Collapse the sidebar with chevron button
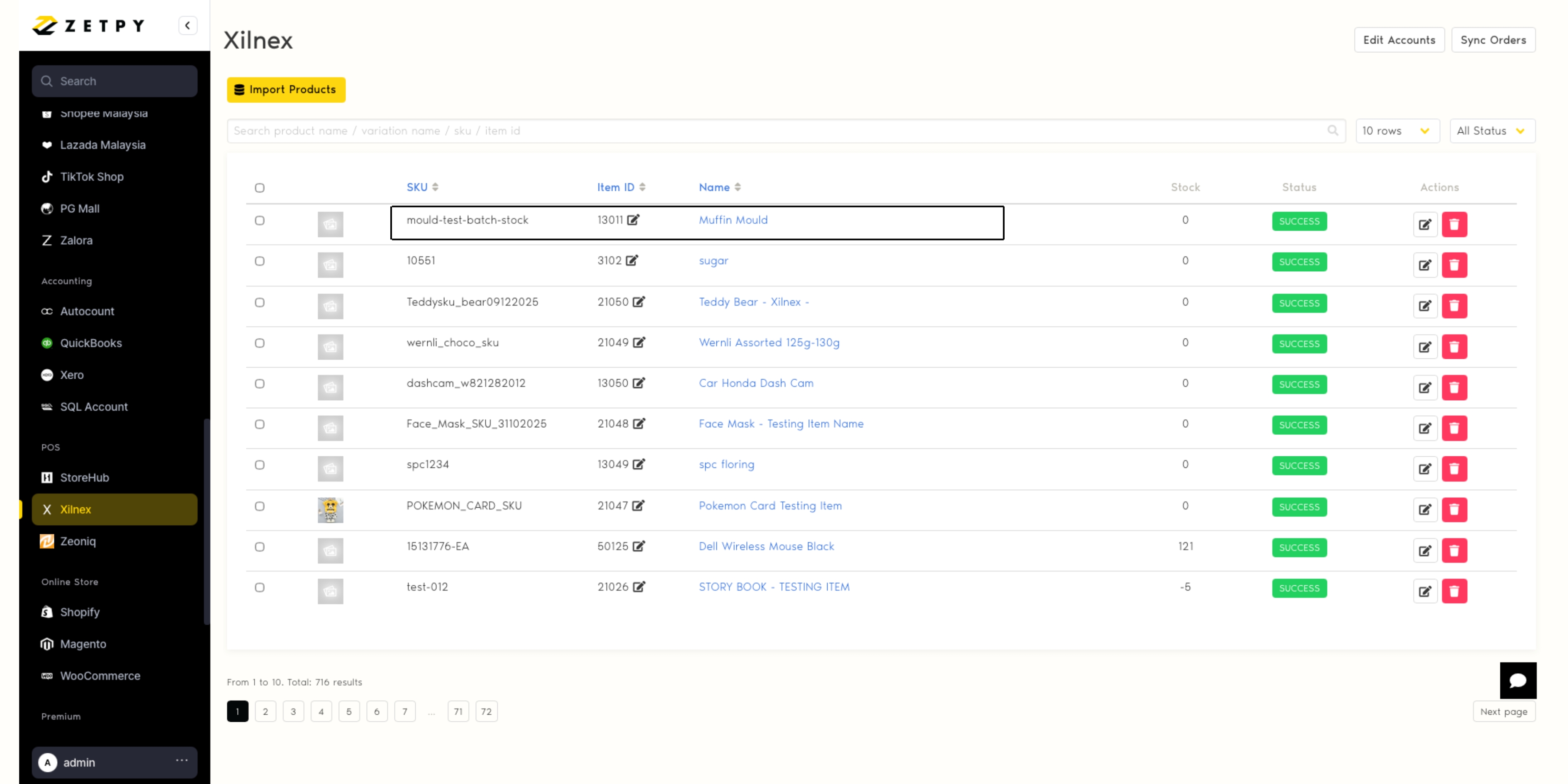Viewport: 1568px width, 784px height. point(187,26)
